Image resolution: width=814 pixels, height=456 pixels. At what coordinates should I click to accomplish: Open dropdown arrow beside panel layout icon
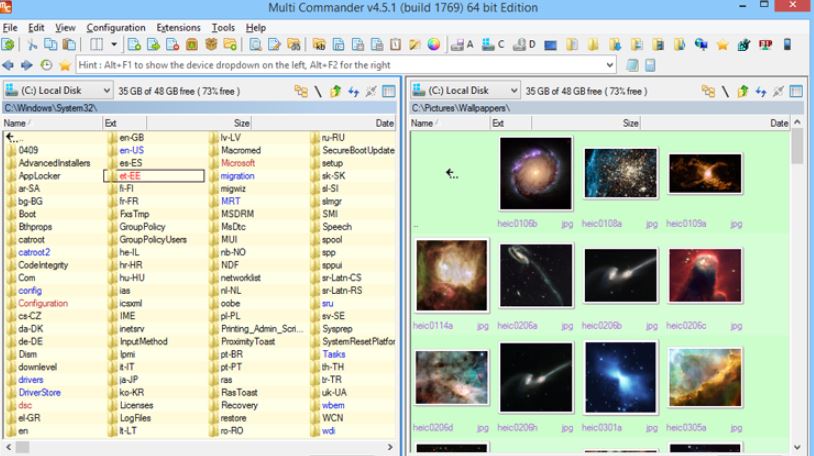pos(114,45)
